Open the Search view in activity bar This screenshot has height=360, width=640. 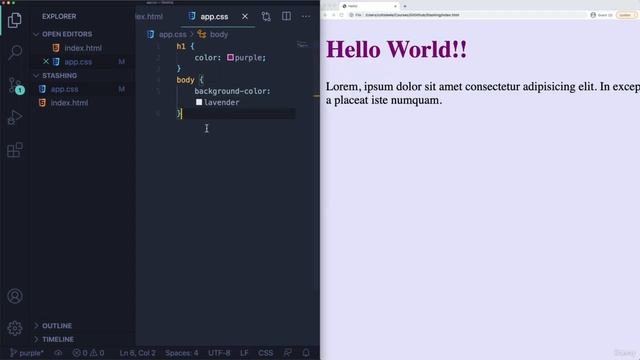tap(15, 52)
